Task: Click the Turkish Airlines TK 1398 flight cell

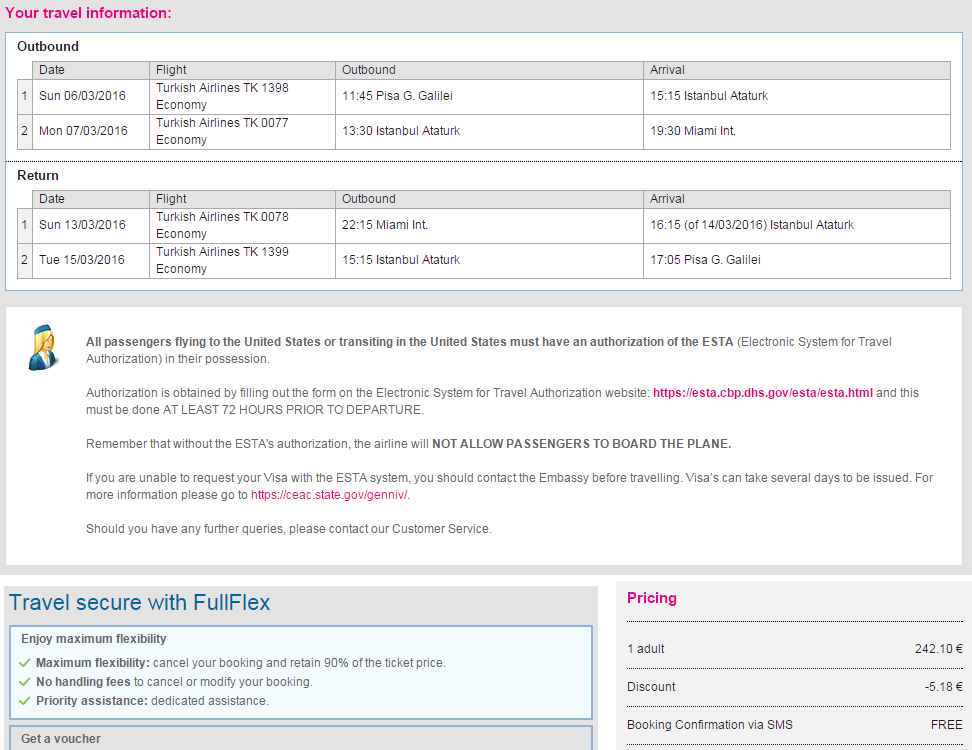Action: tap(242, 97)
